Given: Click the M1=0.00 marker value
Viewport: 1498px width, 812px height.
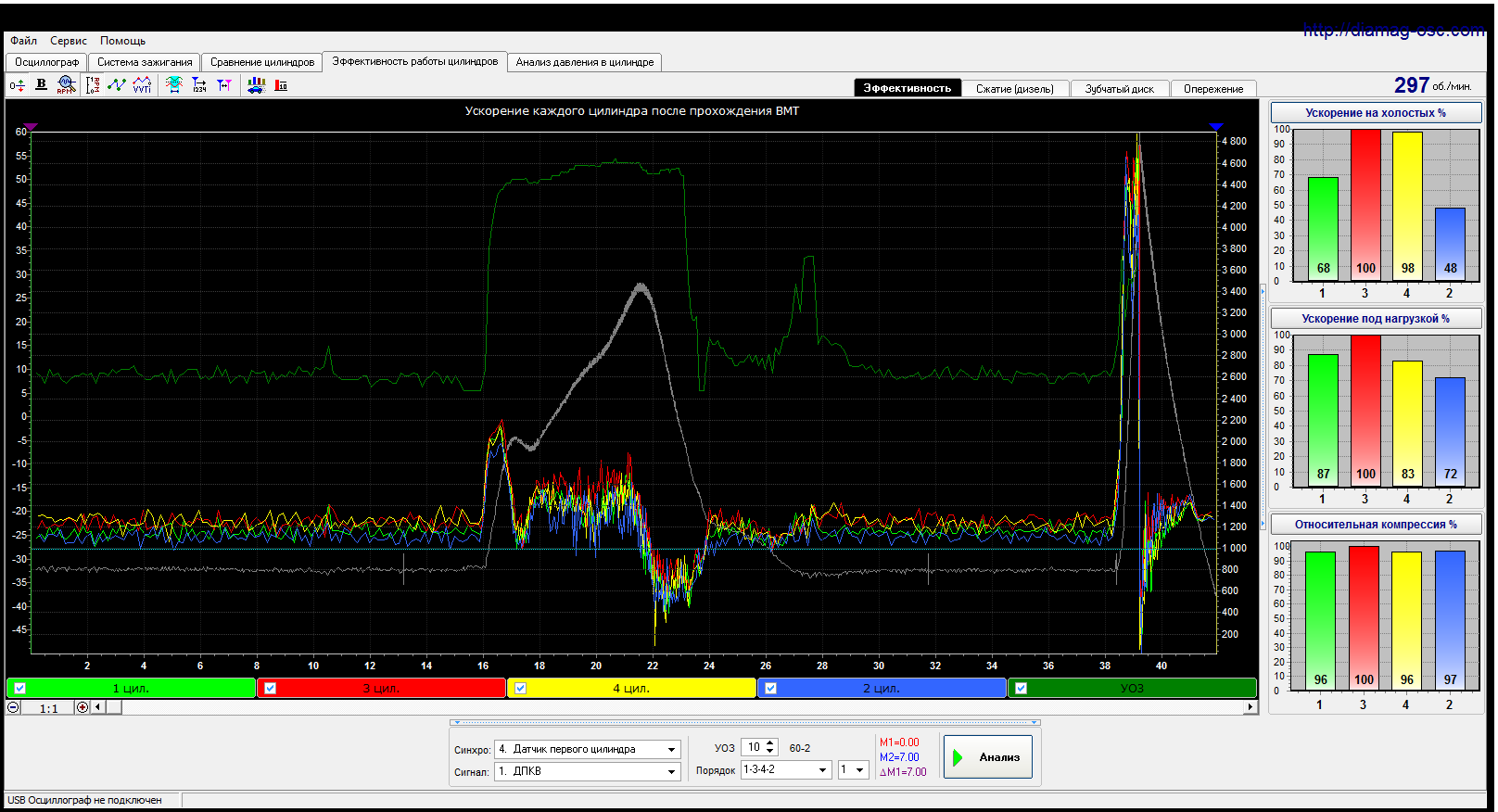Looking at the screenshot, I should (x=899, y=742).
